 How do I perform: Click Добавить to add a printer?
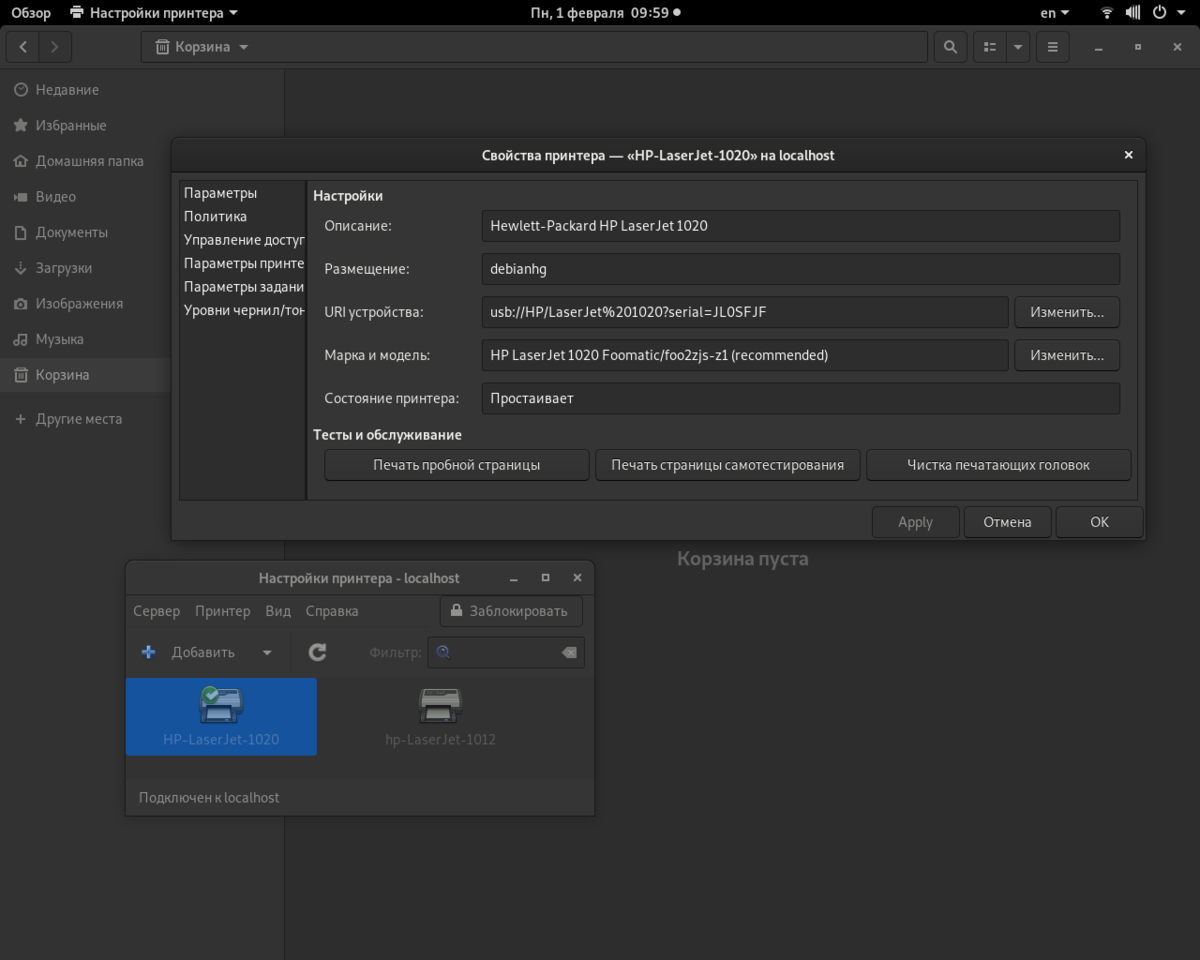(x=190, y=652)
